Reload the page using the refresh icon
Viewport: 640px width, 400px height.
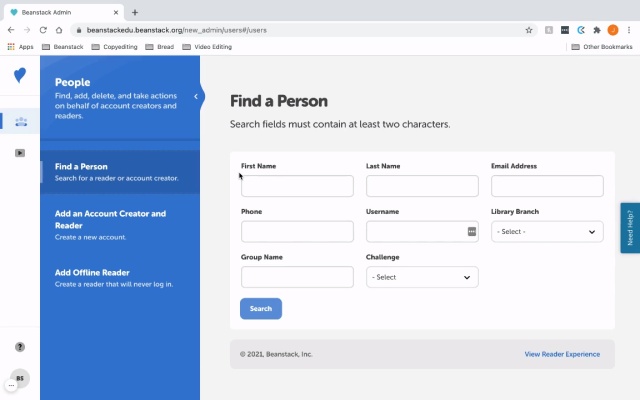tap(43, 30)
